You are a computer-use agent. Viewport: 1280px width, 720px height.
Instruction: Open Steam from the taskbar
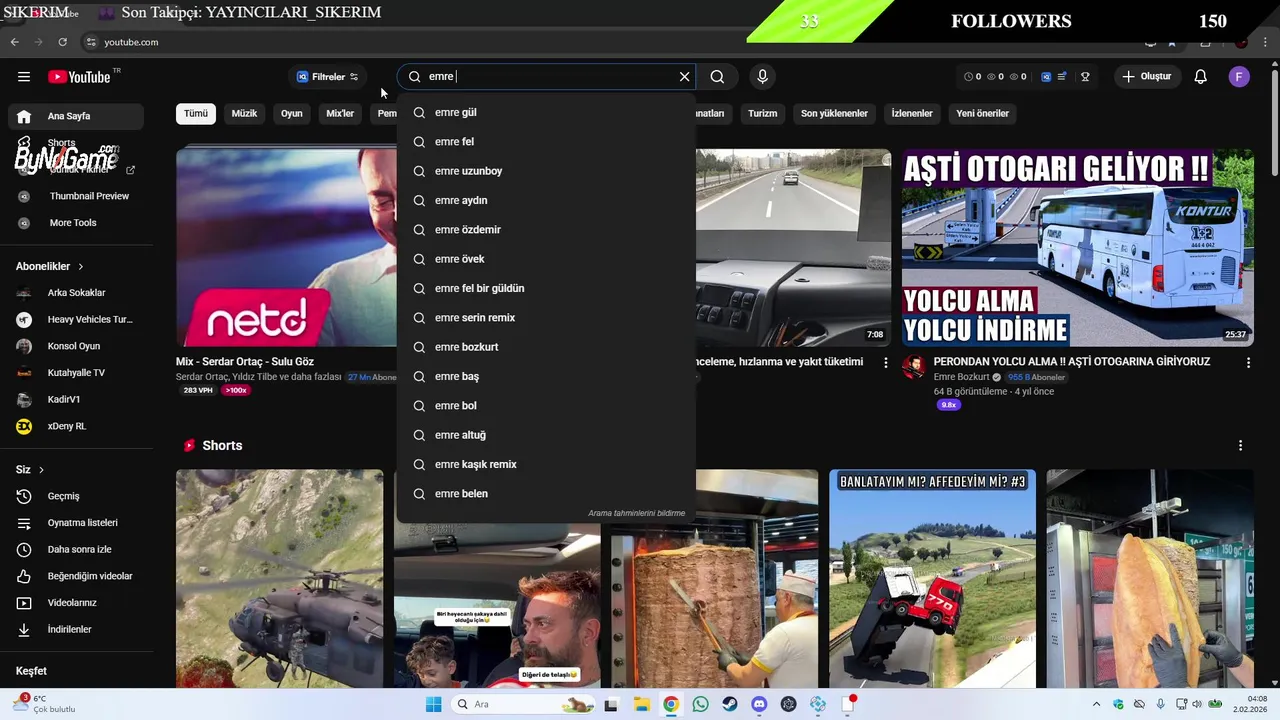pos(730,704)
